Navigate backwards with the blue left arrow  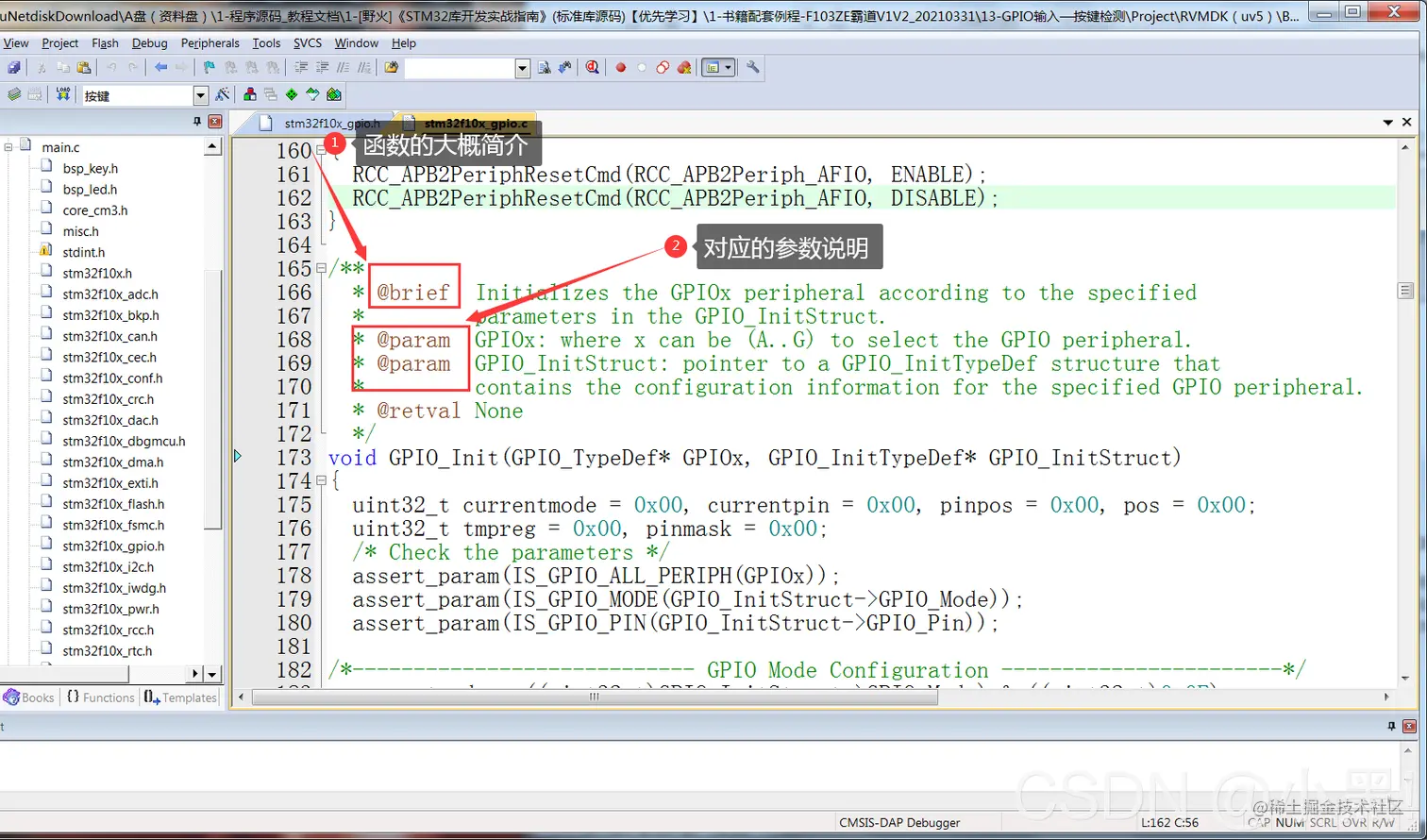coord(160,67)
